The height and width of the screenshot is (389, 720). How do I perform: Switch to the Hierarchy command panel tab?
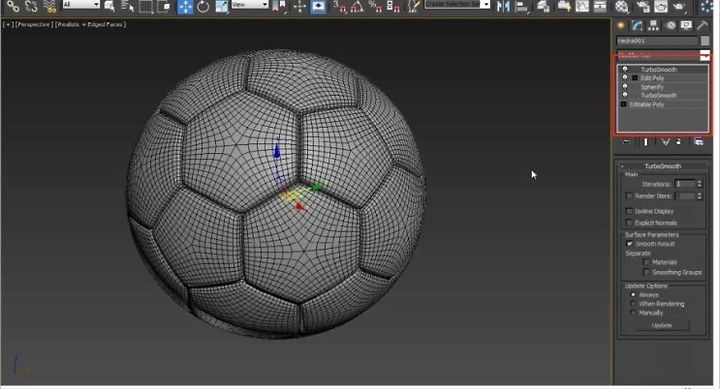pos(653,25)
